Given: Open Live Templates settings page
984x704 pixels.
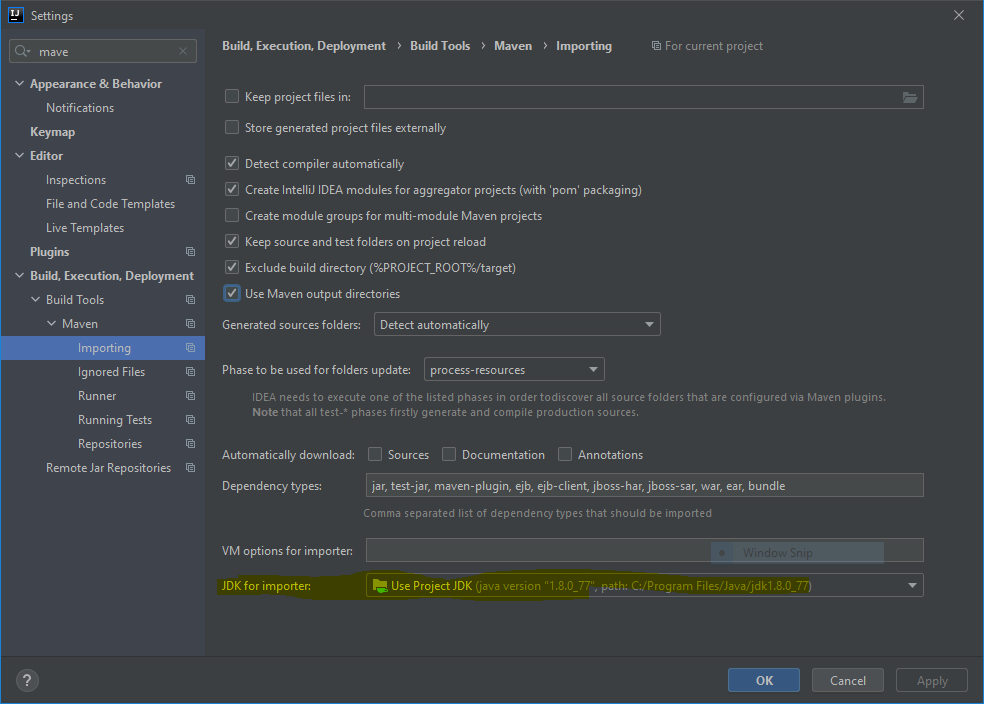Looking at the screenshot, I should pyautogui.click(x=85, y=228).
